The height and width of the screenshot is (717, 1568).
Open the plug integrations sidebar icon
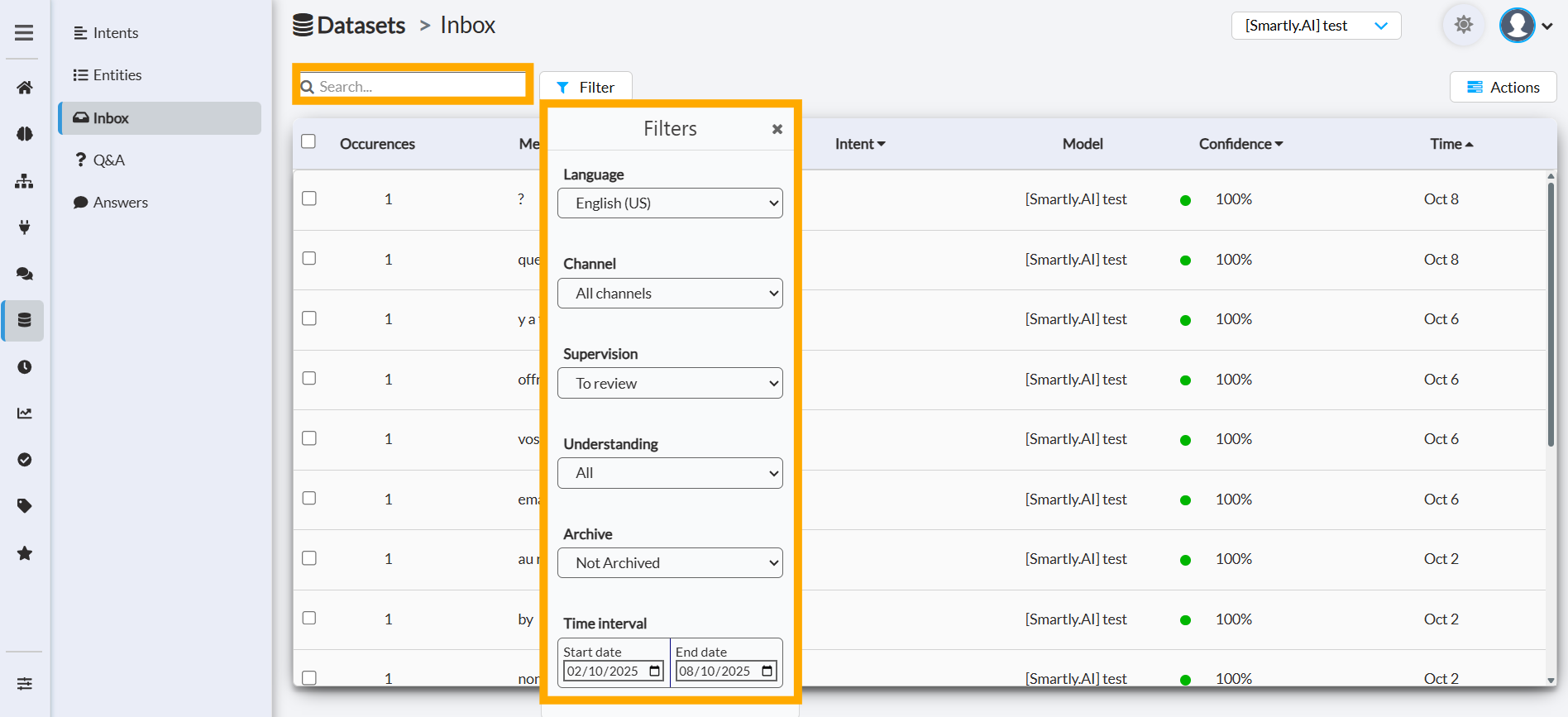[25, 227]
